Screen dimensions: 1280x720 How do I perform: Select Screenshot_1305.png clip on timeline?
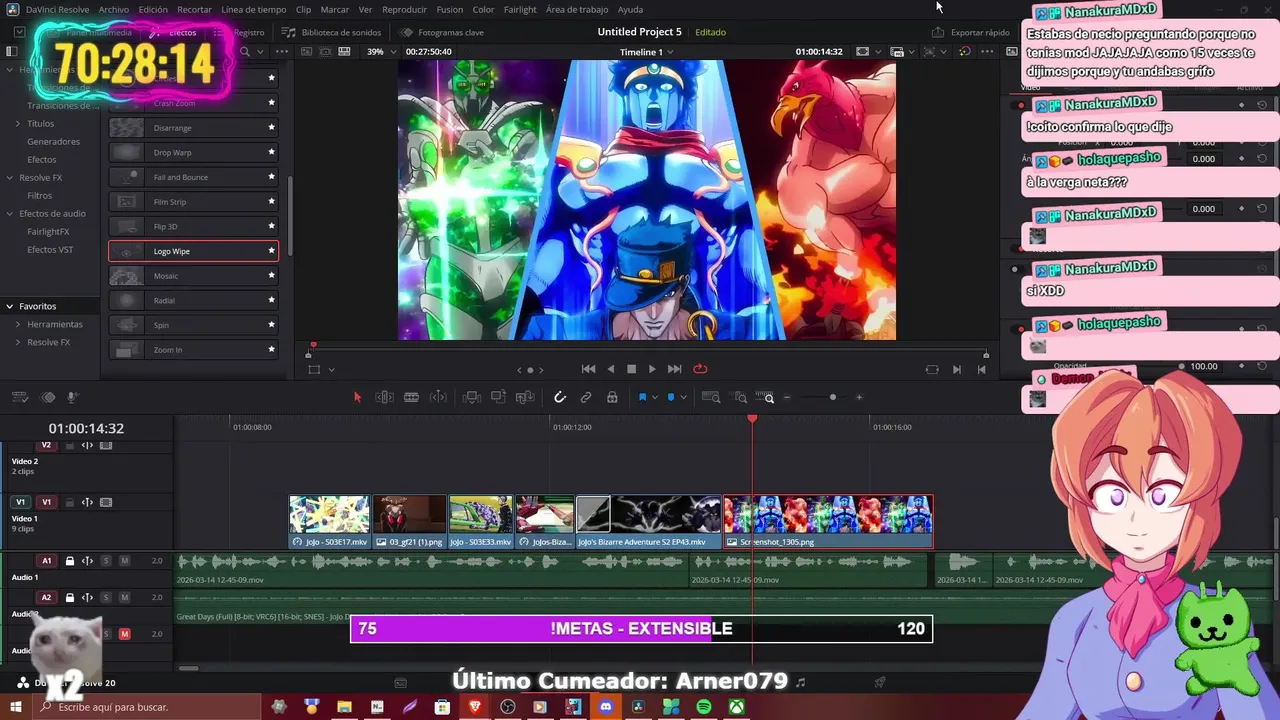click(828, 522)
